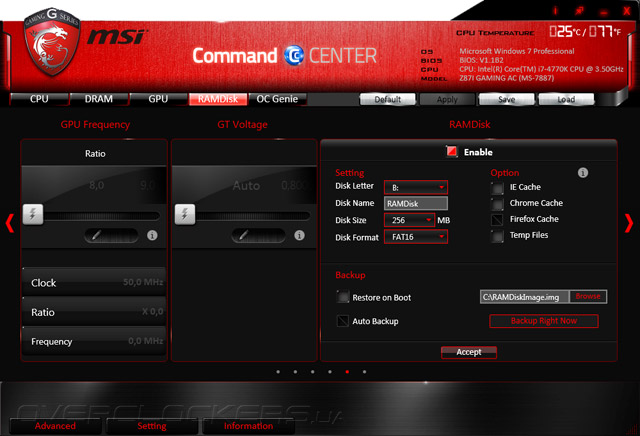Click the GT Voltage heading
Viewport: 640px width, 436px height.
click(242, 125)
